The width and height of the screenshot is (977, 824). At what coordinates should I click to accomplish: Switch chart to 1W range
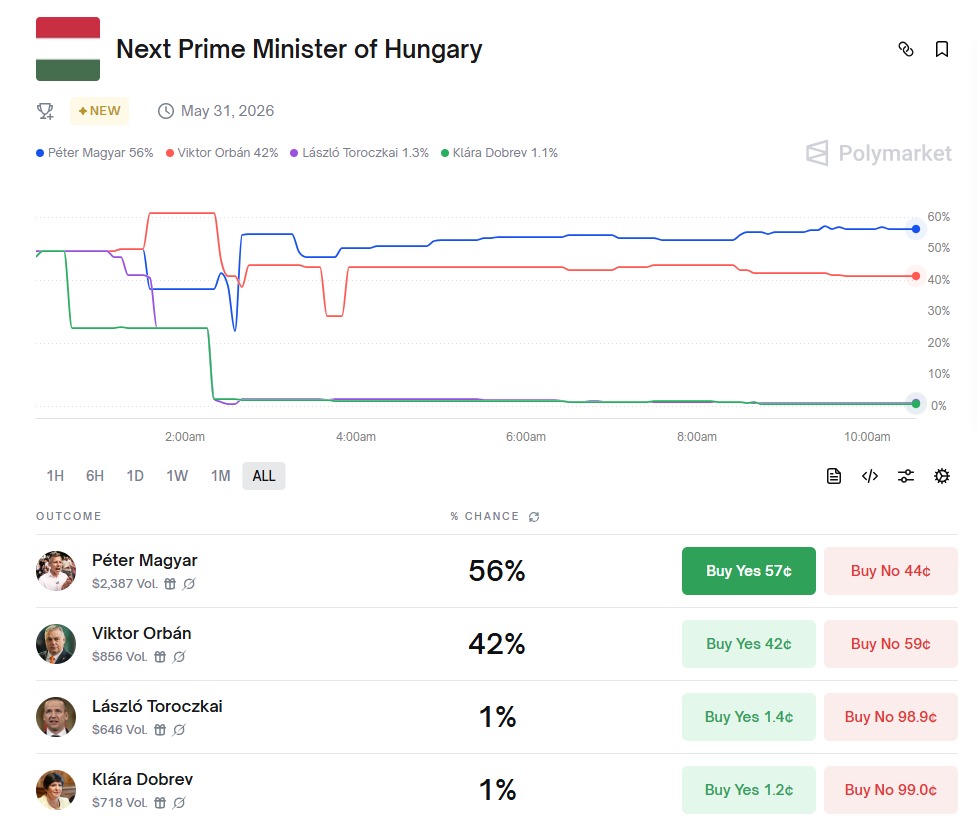(x=177, y=476)
